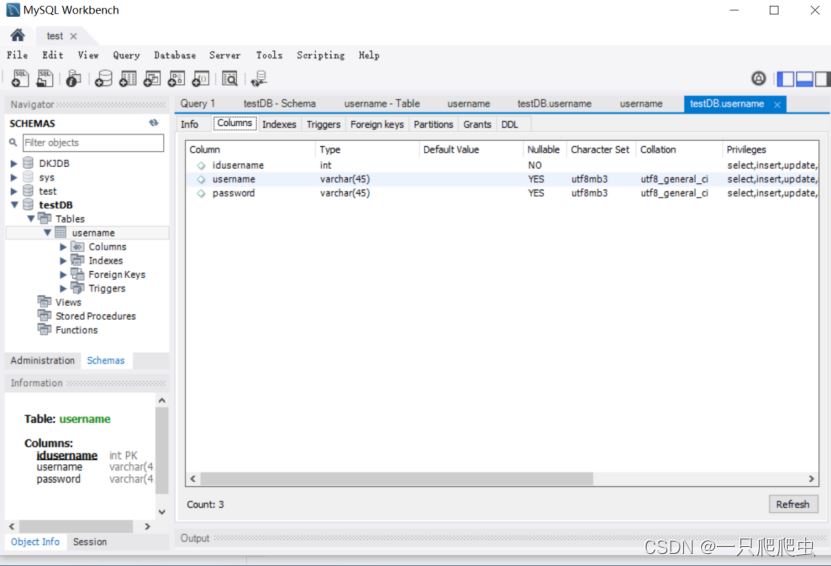The image size is (831, 566).
Task: Toggle the right sidebar panel visibility
Action: 822,79
